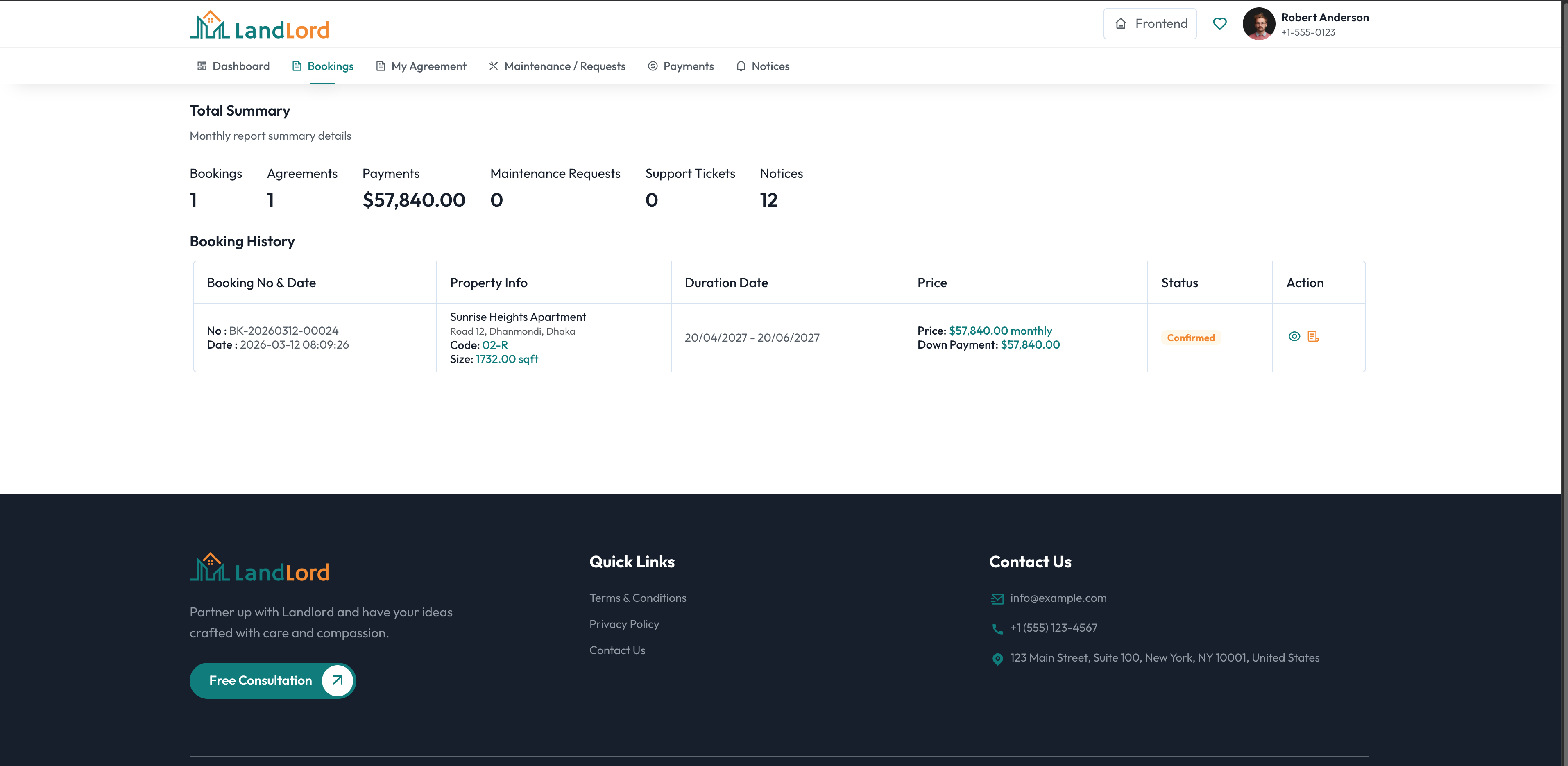Viewport: 1568px width, 766px height.
Task: Click the Confirmed status badge
Action: point(1190,338)
